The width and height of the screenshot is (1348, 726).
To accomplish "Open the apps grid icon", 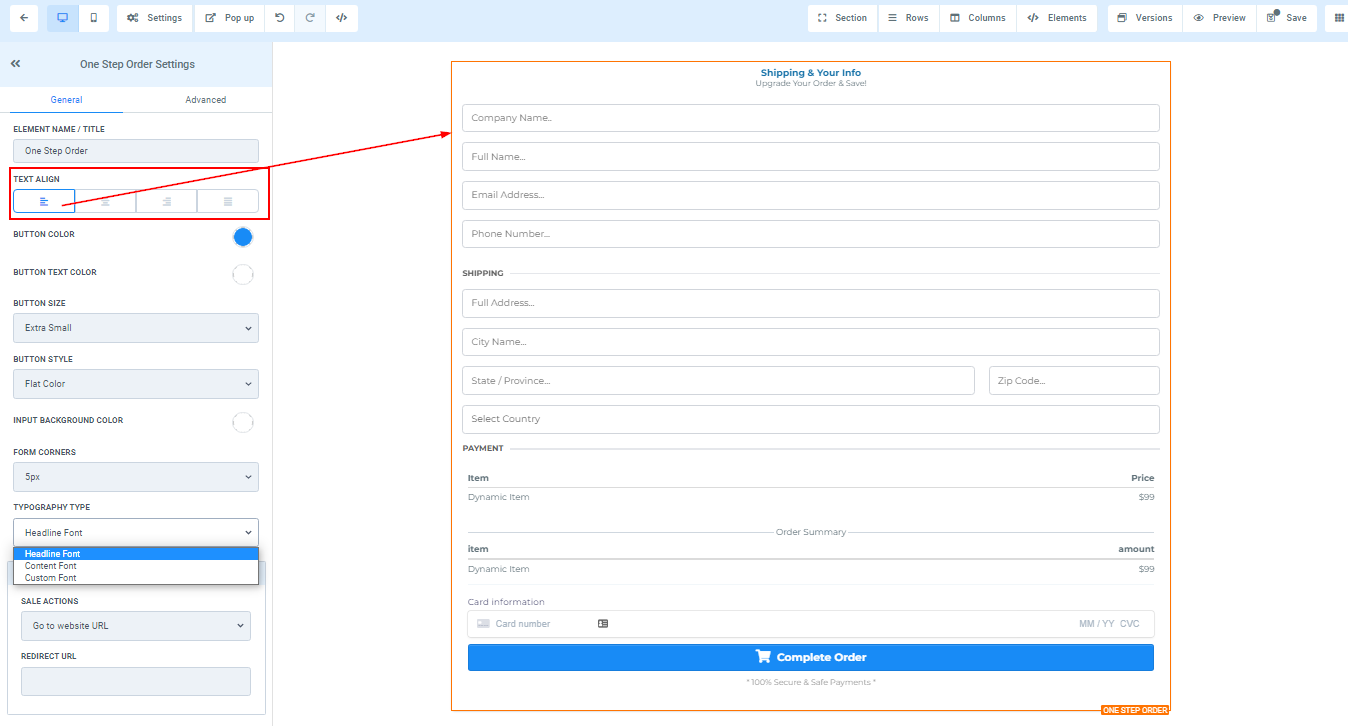I will [x=1339, y=18].
